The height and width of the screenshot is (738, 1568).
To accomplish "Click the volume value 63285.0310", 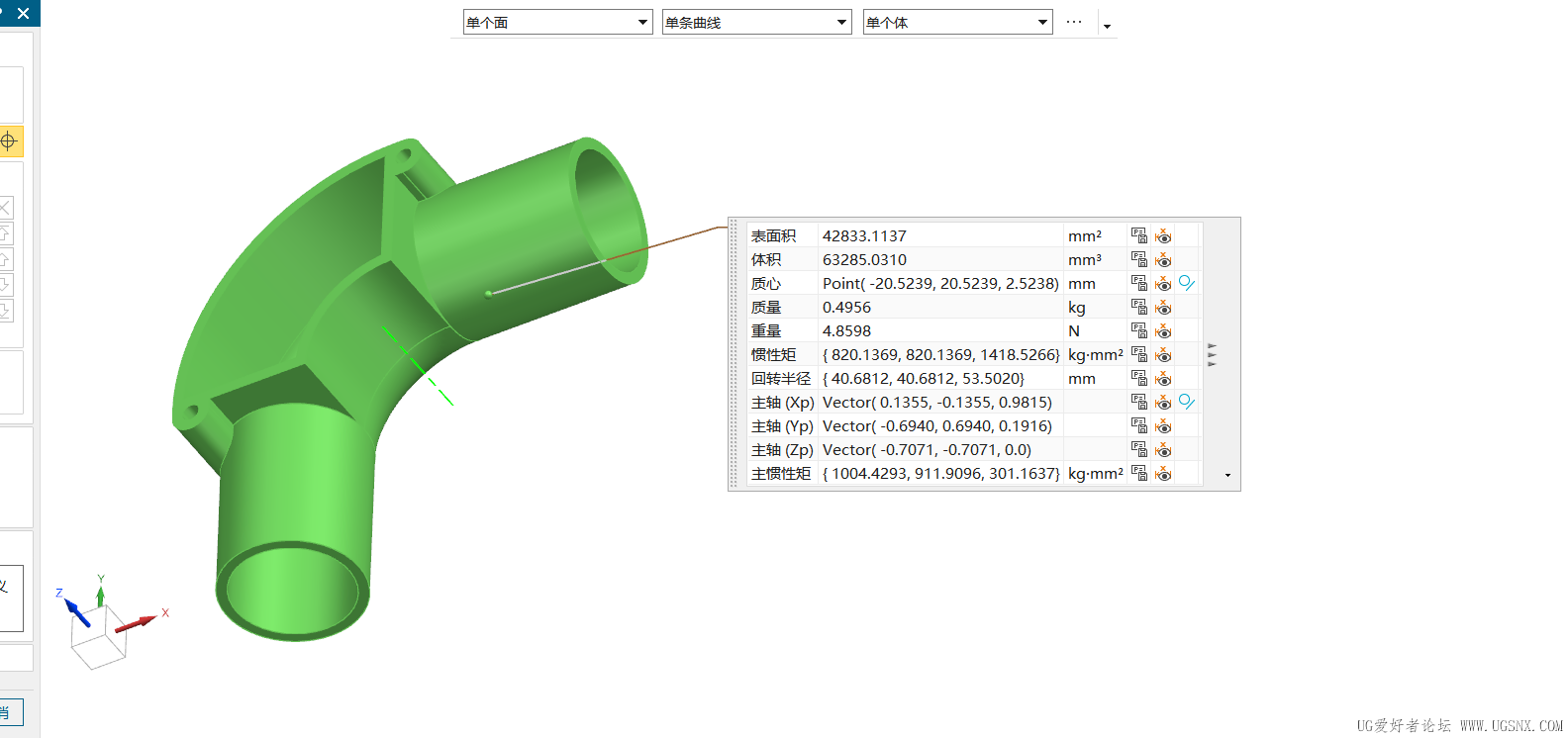I will click(864, 259).
